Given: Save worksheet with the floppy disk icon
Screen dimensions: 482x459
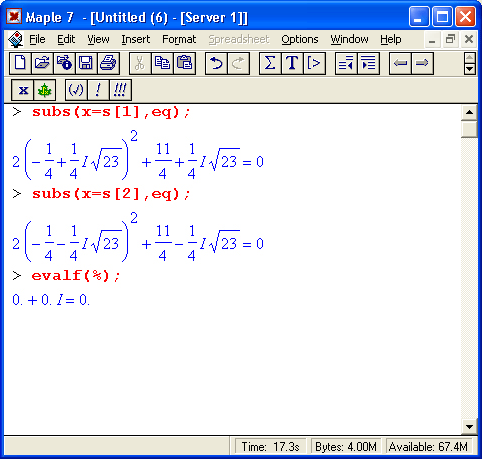Looking at the screenshot, I should click(x=86, y=63).
